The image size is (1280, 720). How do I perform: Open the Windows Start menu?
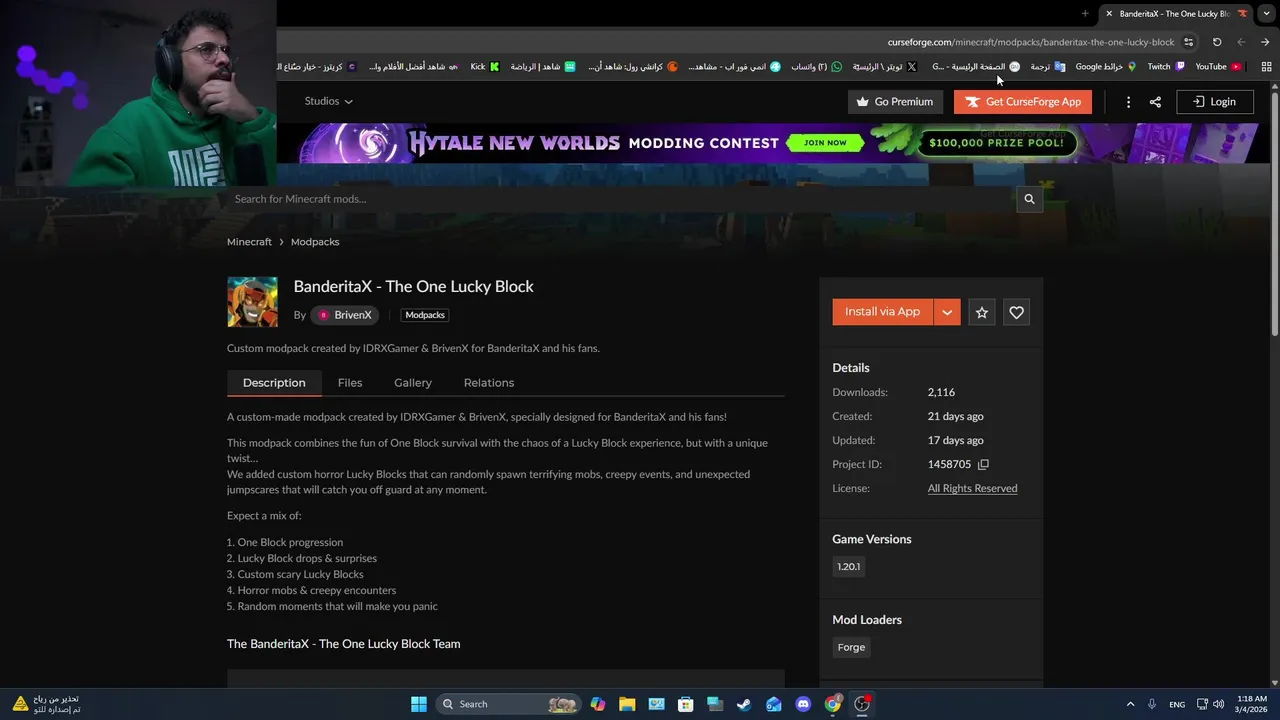[x=419, y=704]
